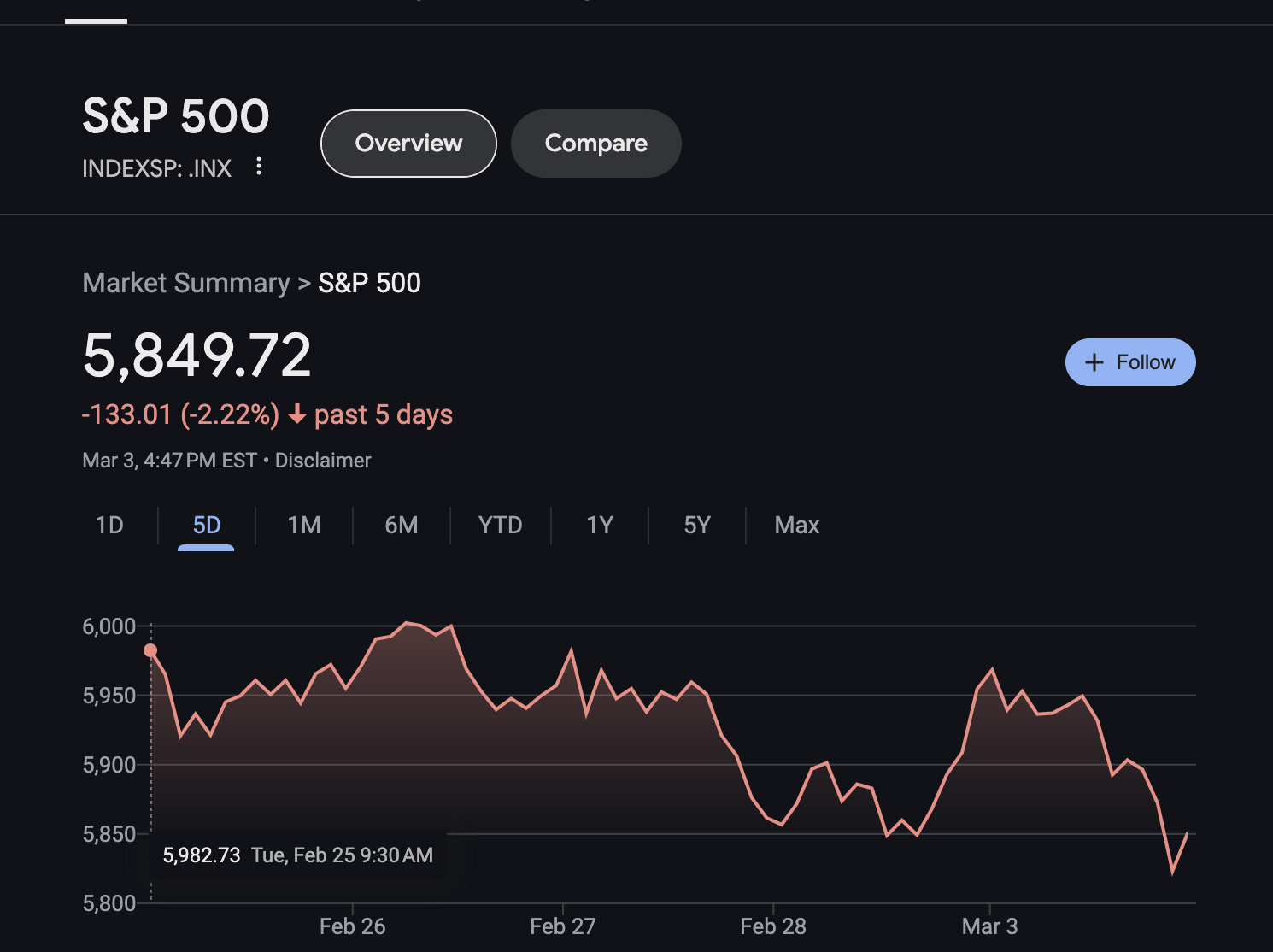The height and width of the screenshot is (952, 1273).
Task: Click the 5,982.73 tooltip value
Action: (202, 855)
